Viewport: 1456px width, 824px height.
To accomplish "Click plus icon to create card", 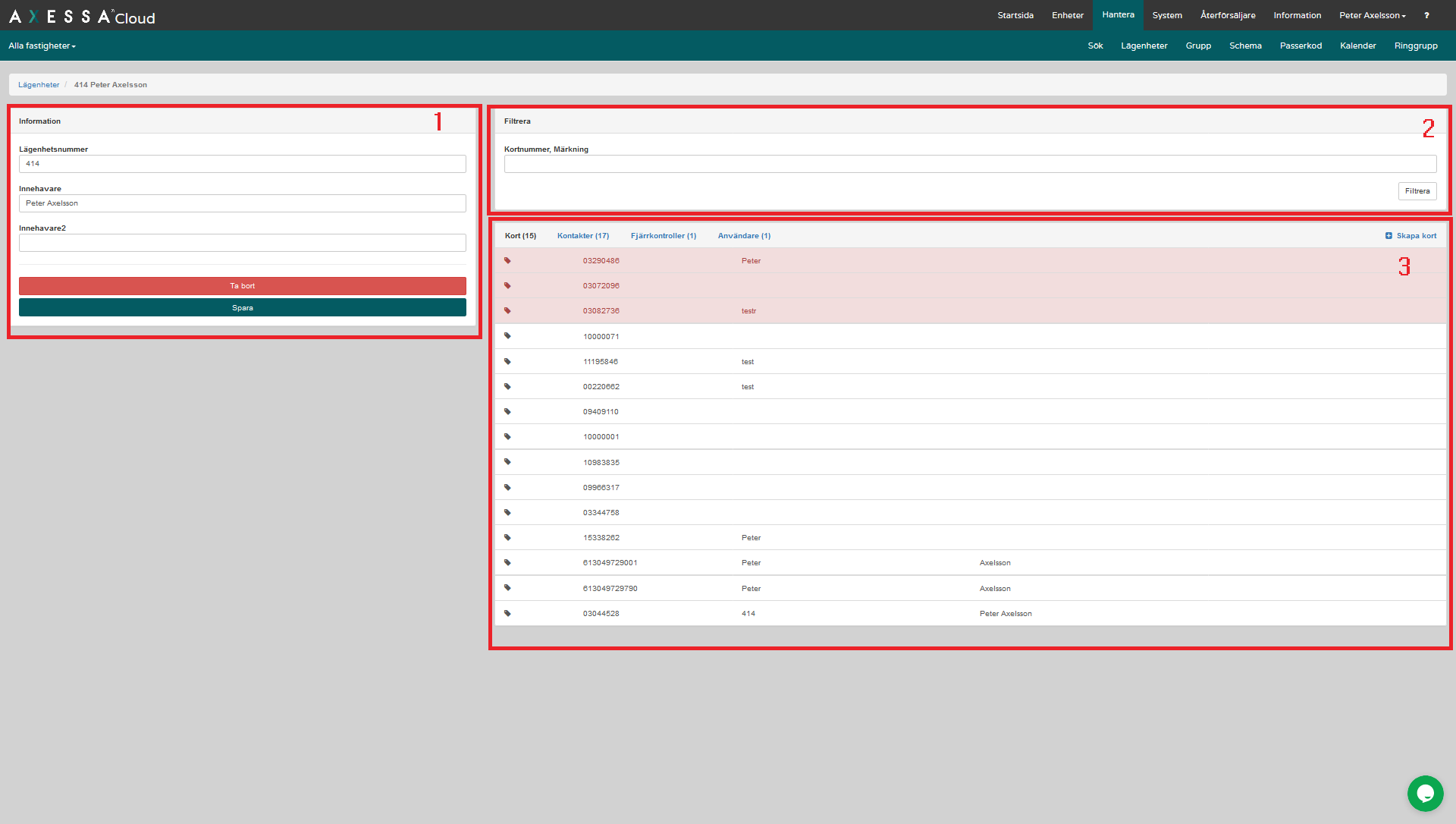I will 1389,236.
